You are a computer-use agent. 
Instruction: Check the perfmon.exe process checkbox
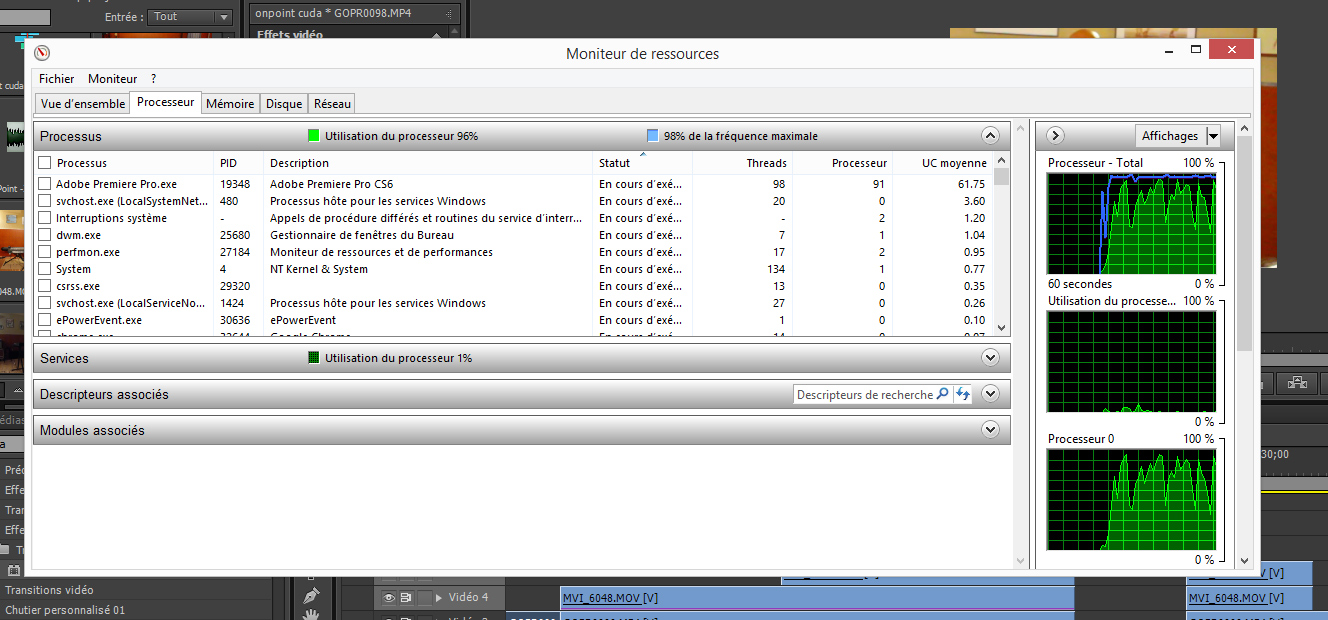click(44, 252)
